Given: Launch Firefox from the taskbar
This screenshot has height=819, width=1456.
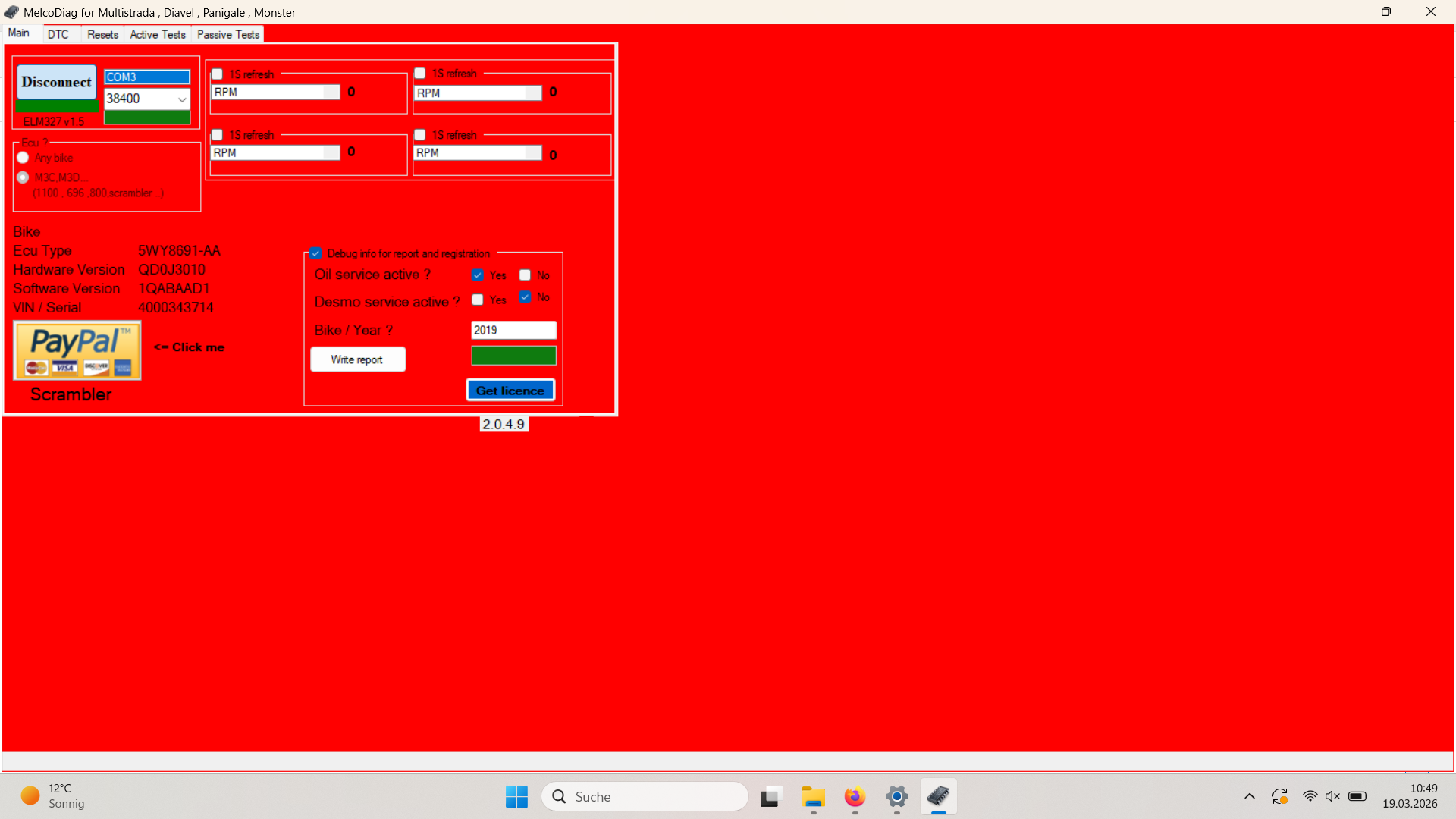Looking at the screenshot, I should pos(855,797).
